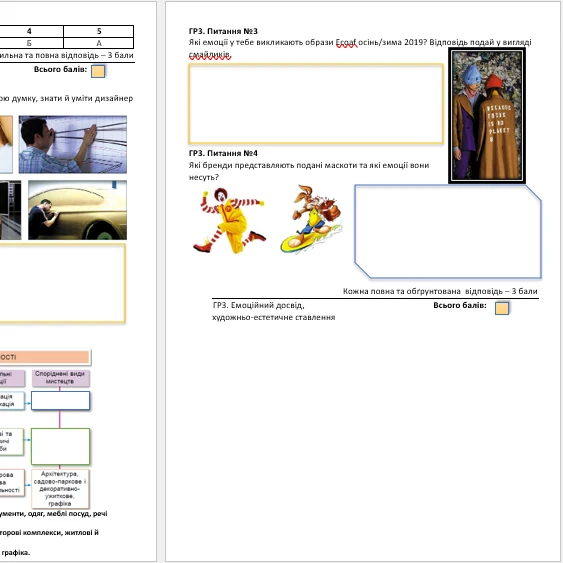This screenshot has width=563, height=563.
Task: Click the Ronald McDonald mascot image
Action: 229,220
